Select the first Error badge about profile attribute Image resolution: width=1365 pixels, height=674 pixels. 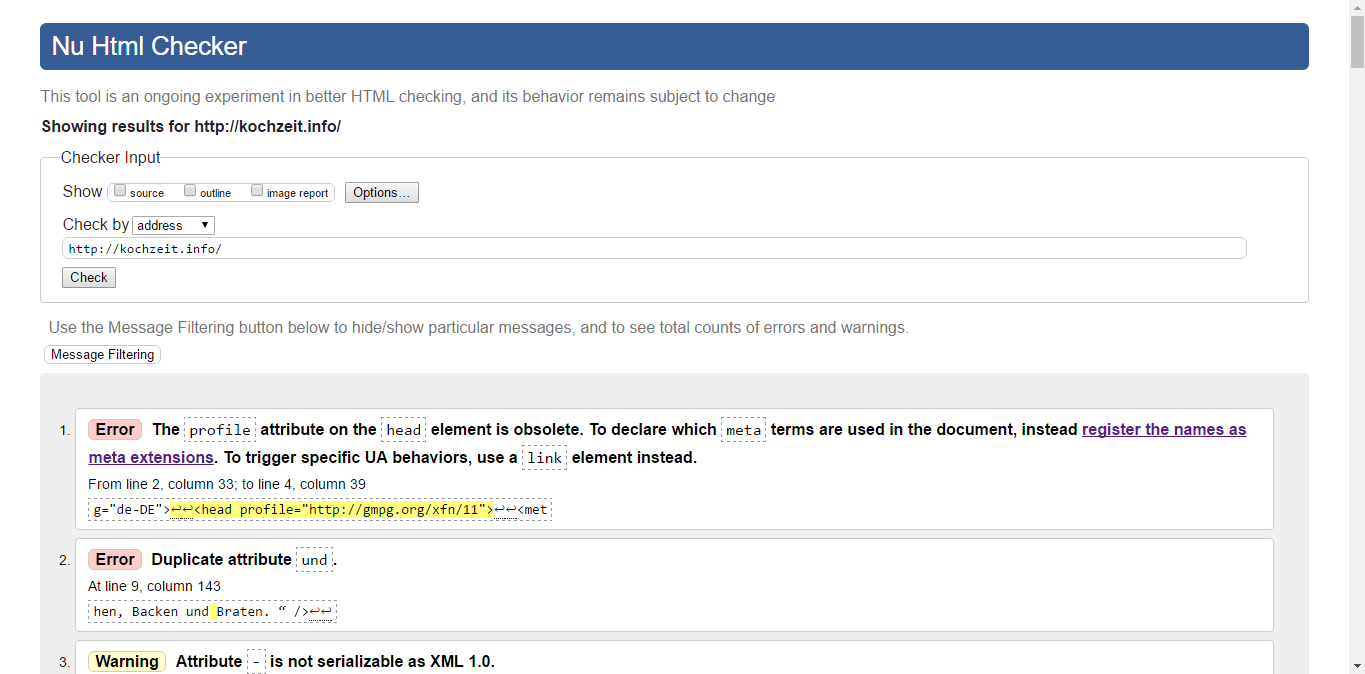point(115,429)
